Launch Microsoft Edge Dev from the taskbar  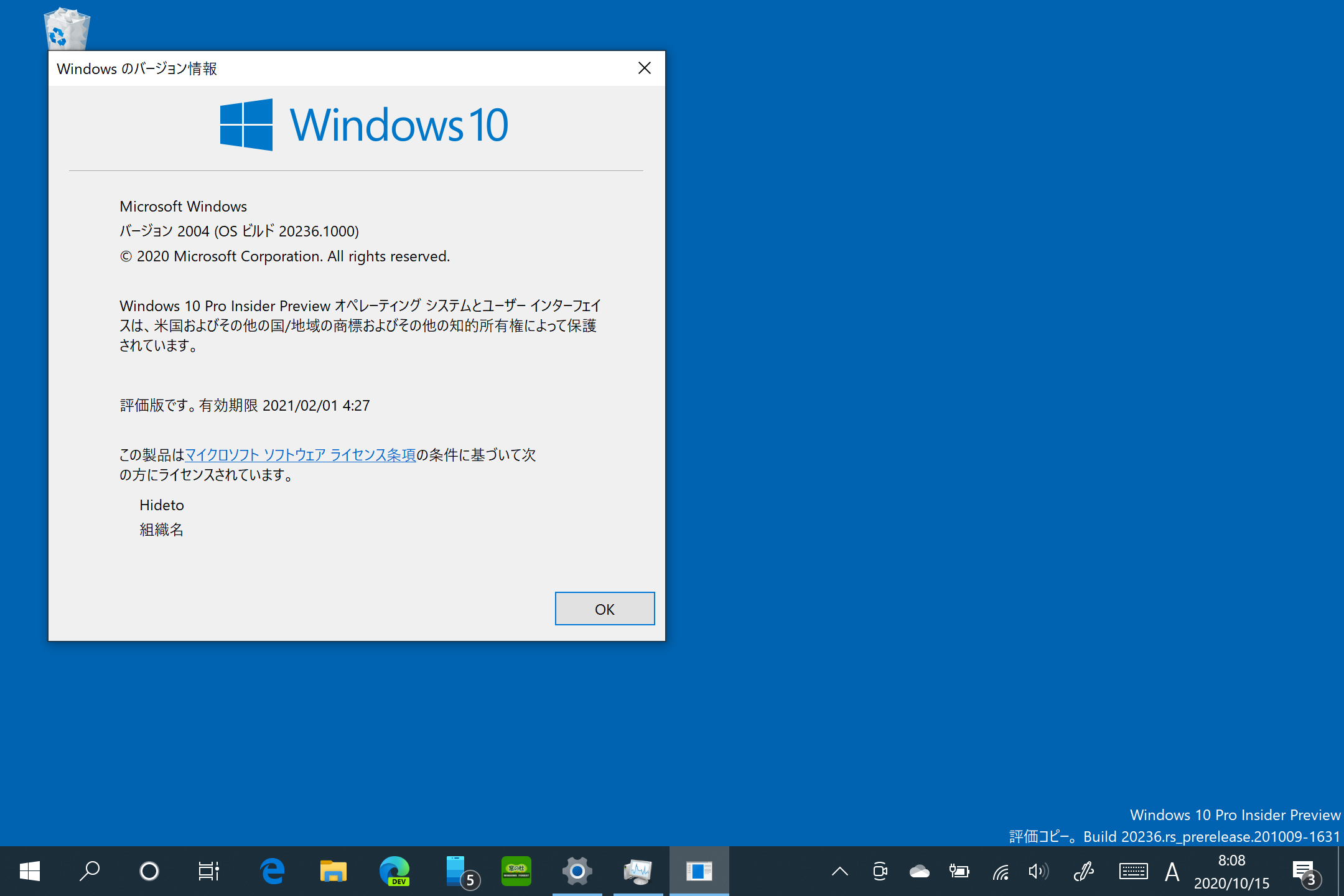394,871
